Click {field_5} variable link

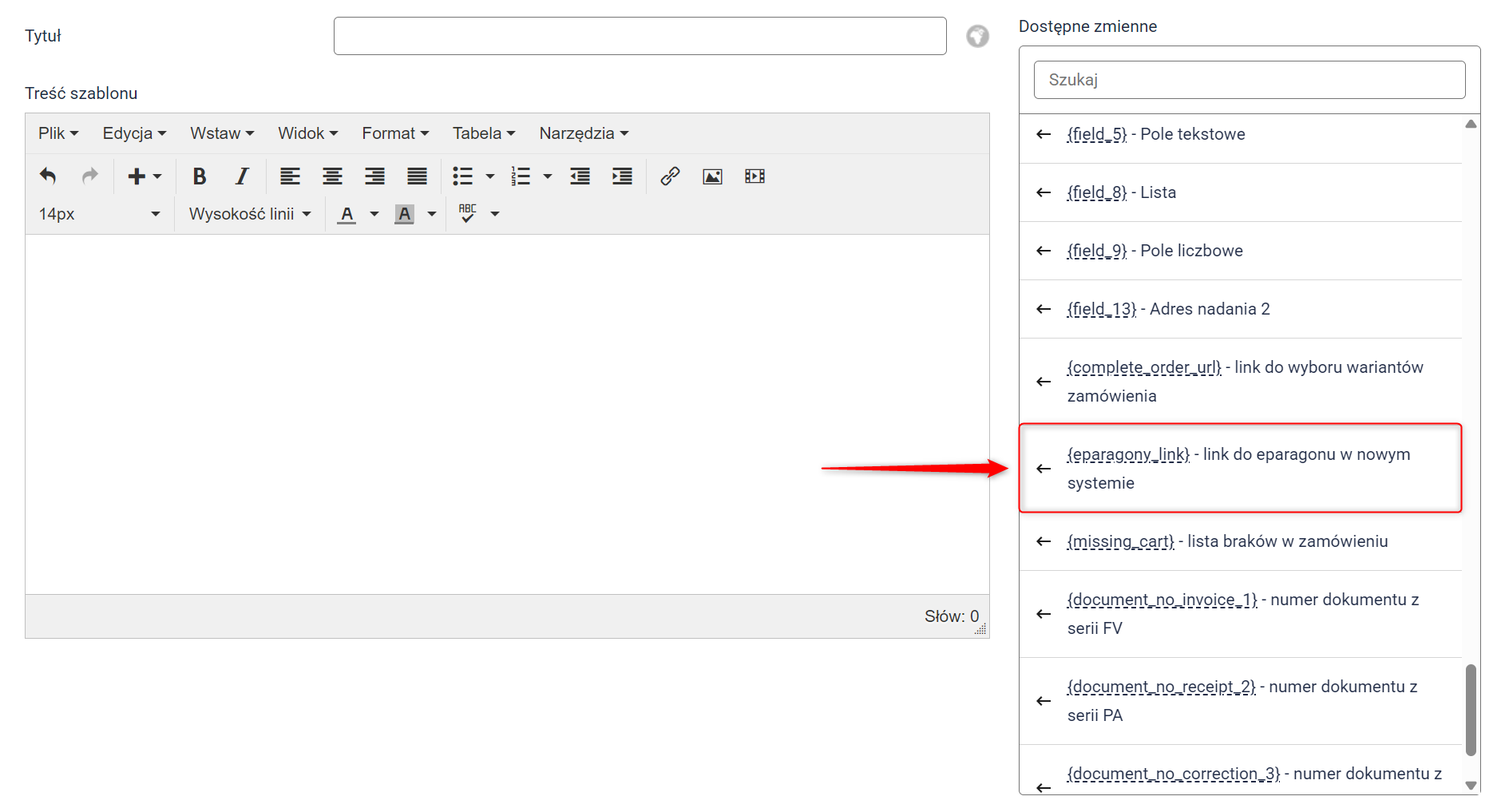coord(1096,134)
